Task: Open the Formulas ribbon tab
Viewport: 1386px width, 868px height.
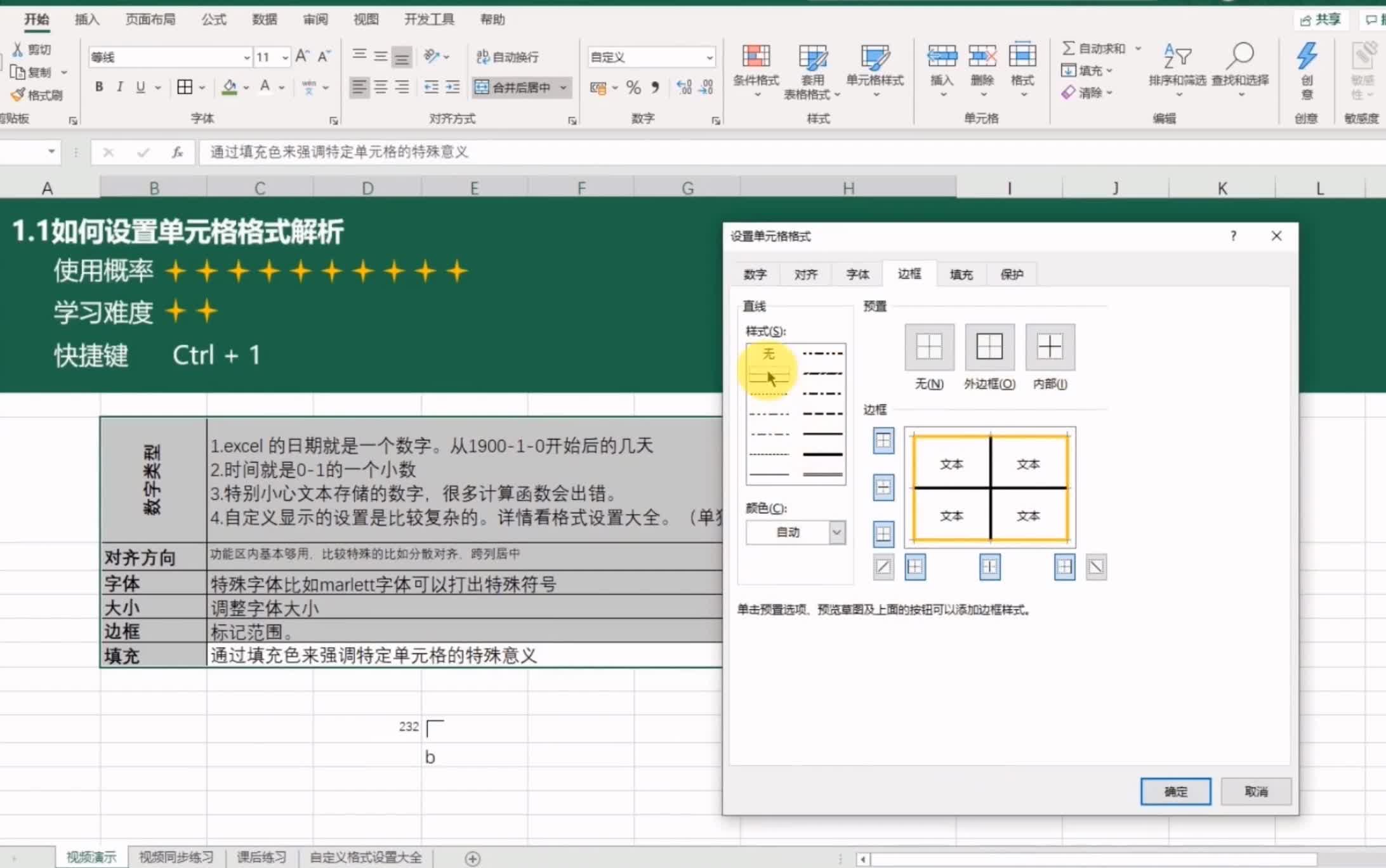Action: point(214,20)
